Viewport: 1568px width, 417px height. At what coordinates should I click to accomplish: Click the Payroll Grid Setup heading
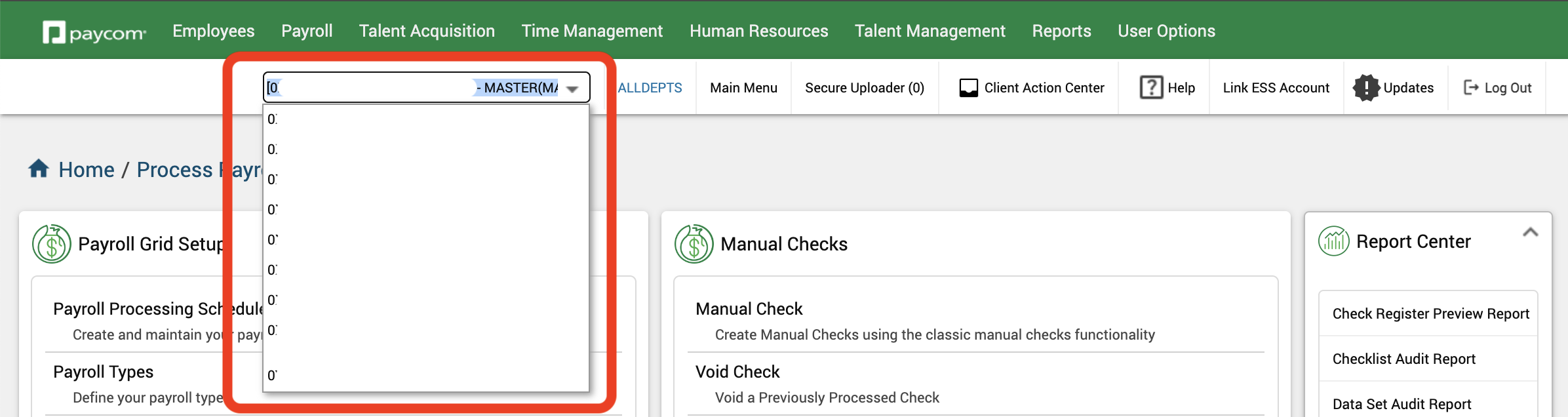[151, 244]
